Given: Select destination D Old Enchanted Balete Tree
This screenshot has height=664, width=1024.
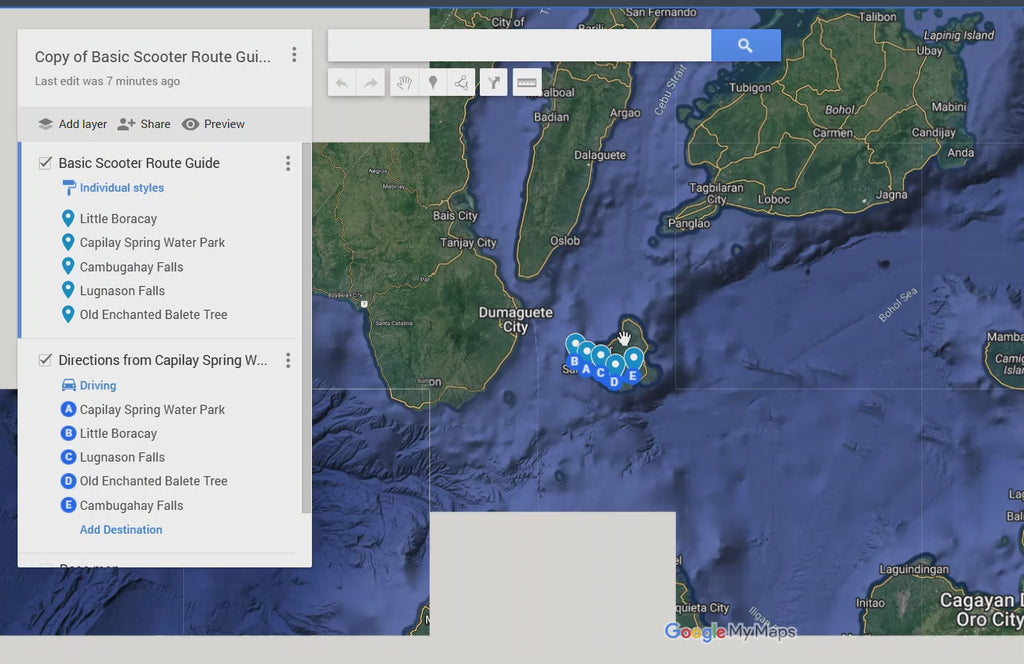Looking at the screenshot, I should (x=153, y=481).
